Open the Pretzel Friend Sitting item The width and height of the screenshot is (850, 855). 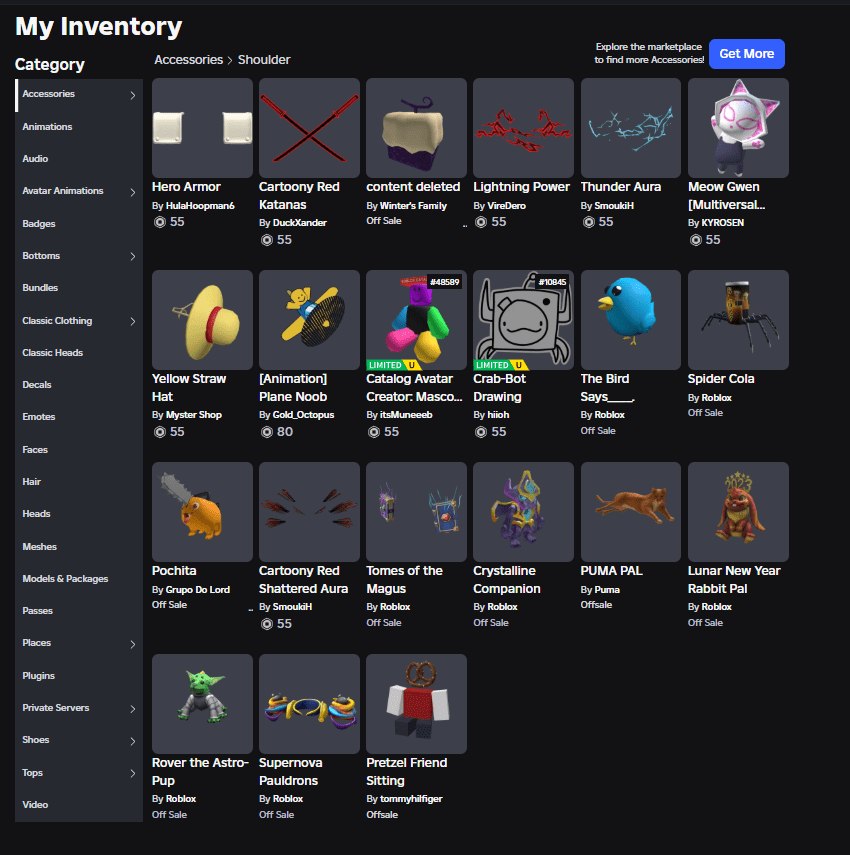pos(416,704)
